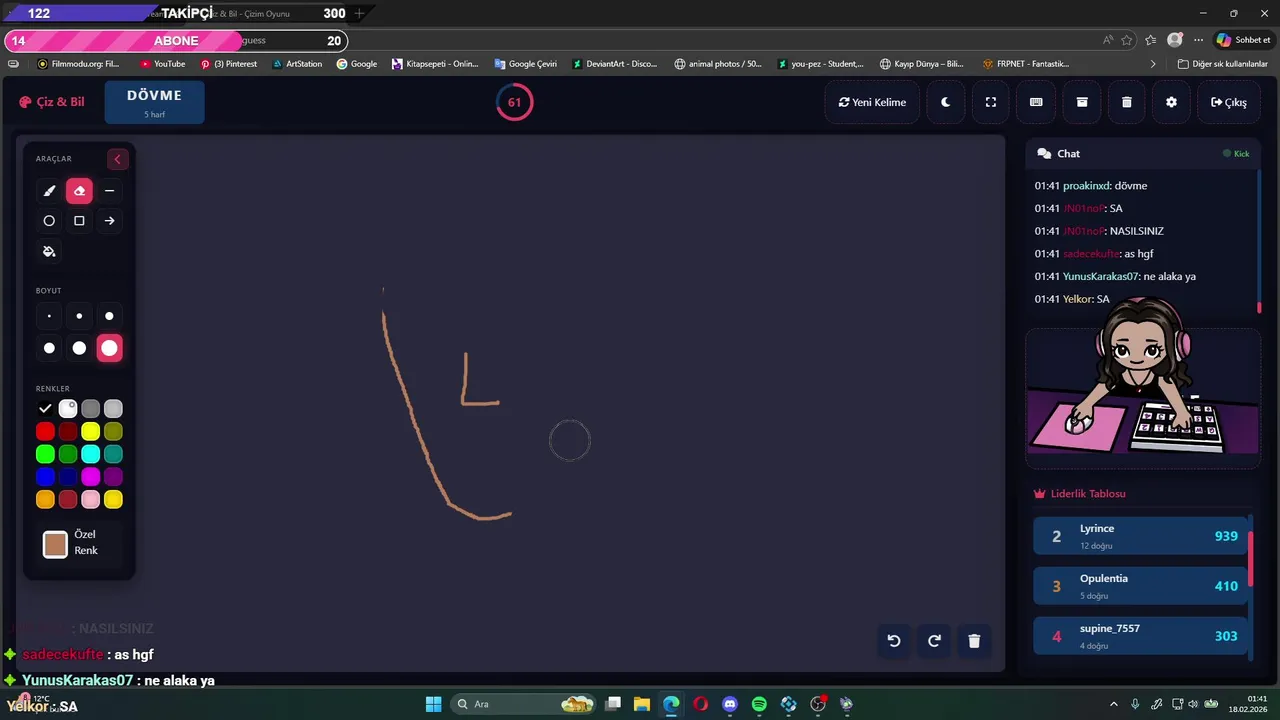Undo the last stroke
The height and width of the screenshot is (720, 1280).
(x=894, y=641)
